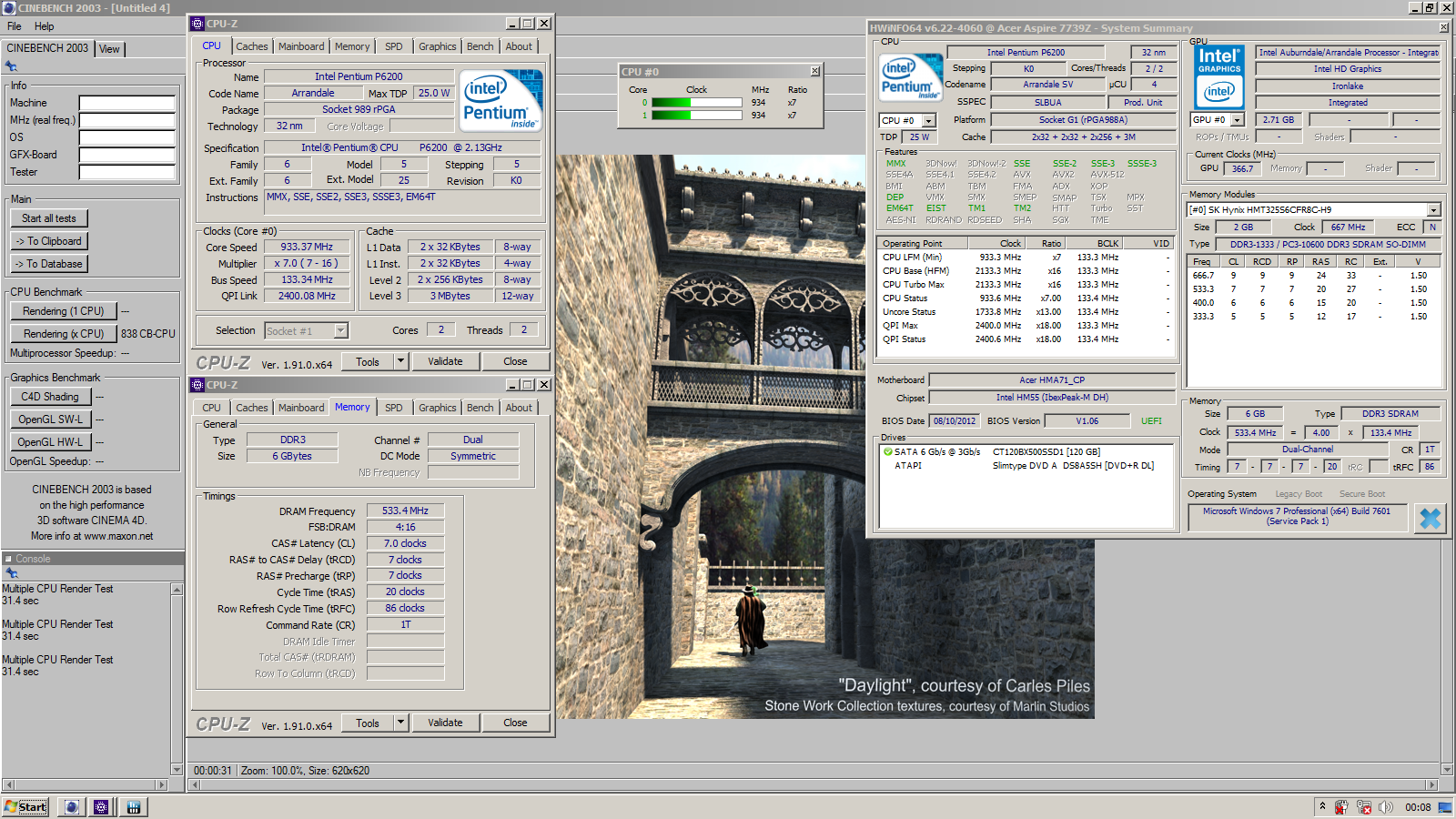Screen dimensions: 1456x819
Task: Click the Intel Pentium logo in CPU-Z
Action: click(500, 100)
